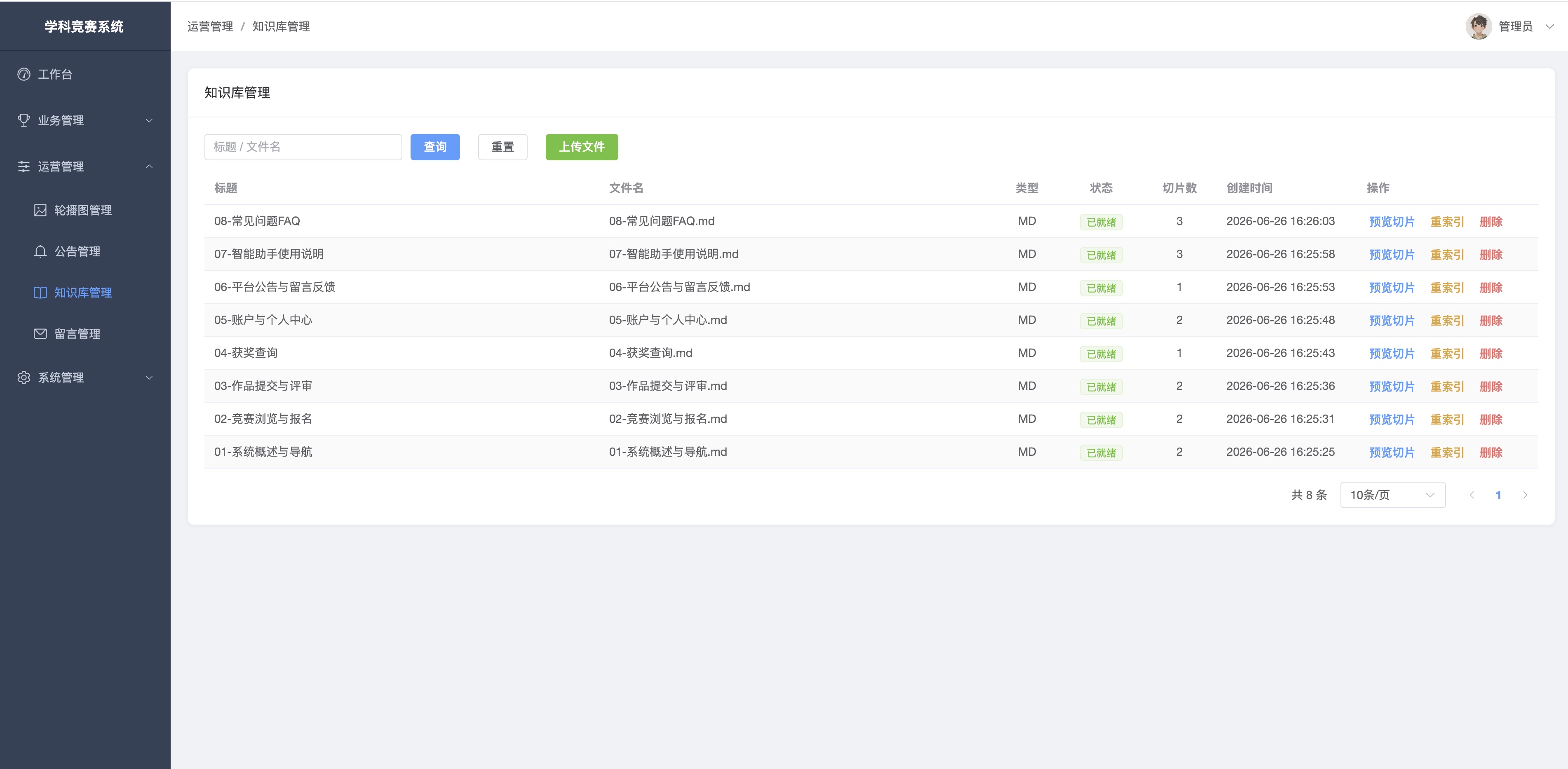Click the 公告管理 bell icon
Screen dimensions: 1568x769
[40, 251]
